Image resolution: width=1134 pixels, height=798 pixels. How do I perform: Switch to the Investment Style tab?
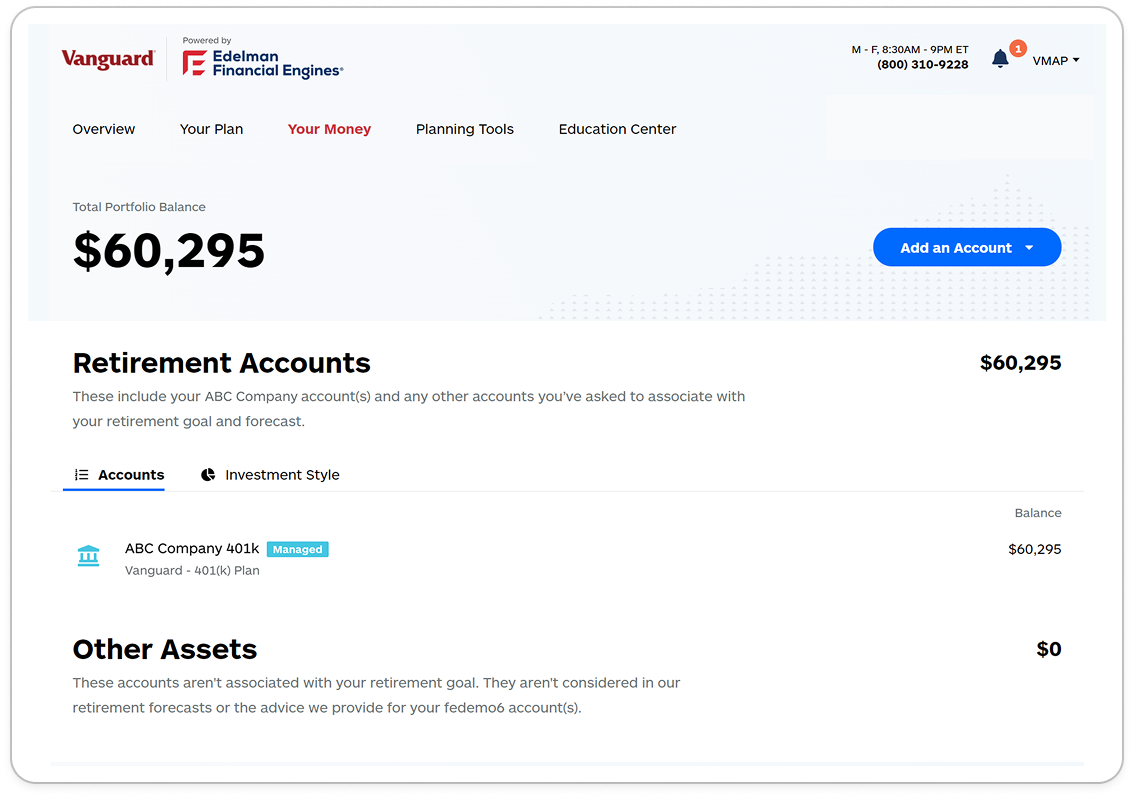[x=282, y=475]
